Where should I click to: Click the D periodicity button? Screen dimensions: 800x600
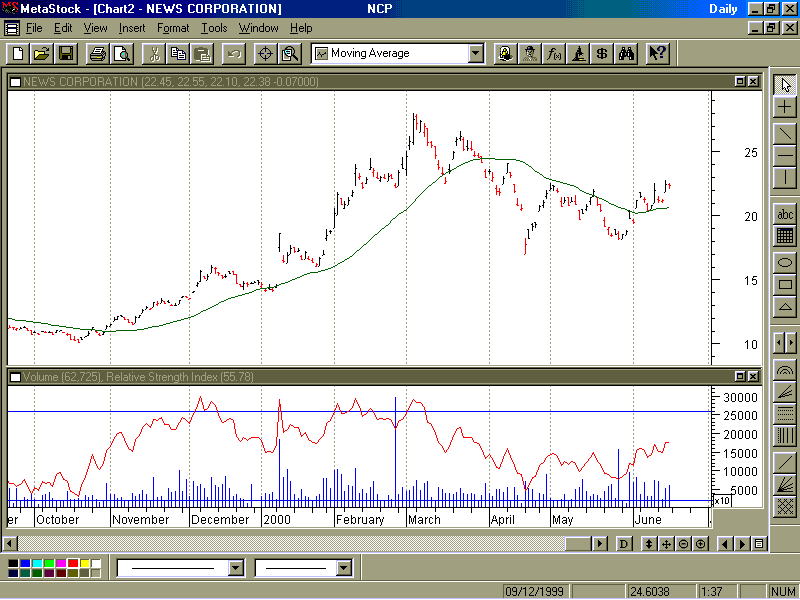pos(624,543)
